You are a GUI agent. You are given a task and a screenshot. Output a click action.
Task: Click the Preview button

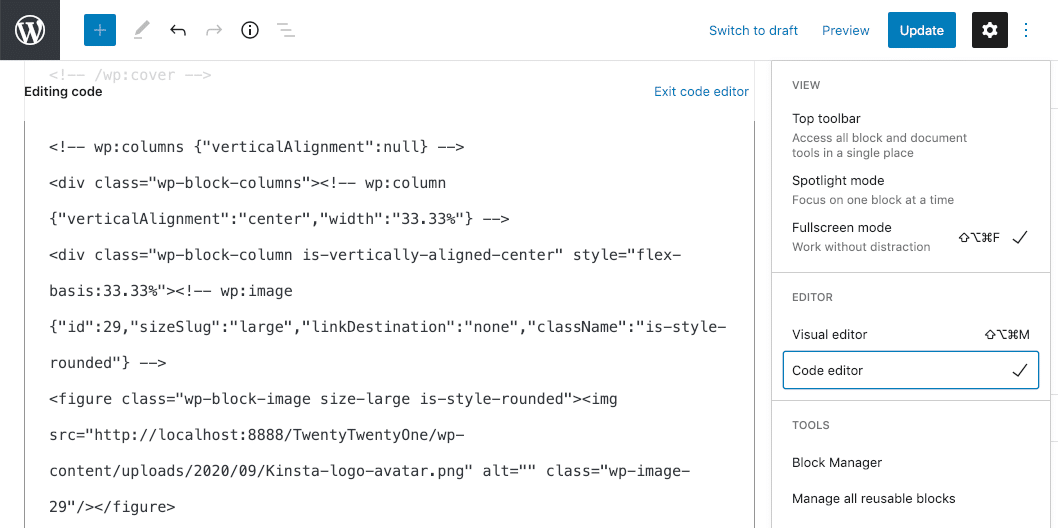point(845,30)
